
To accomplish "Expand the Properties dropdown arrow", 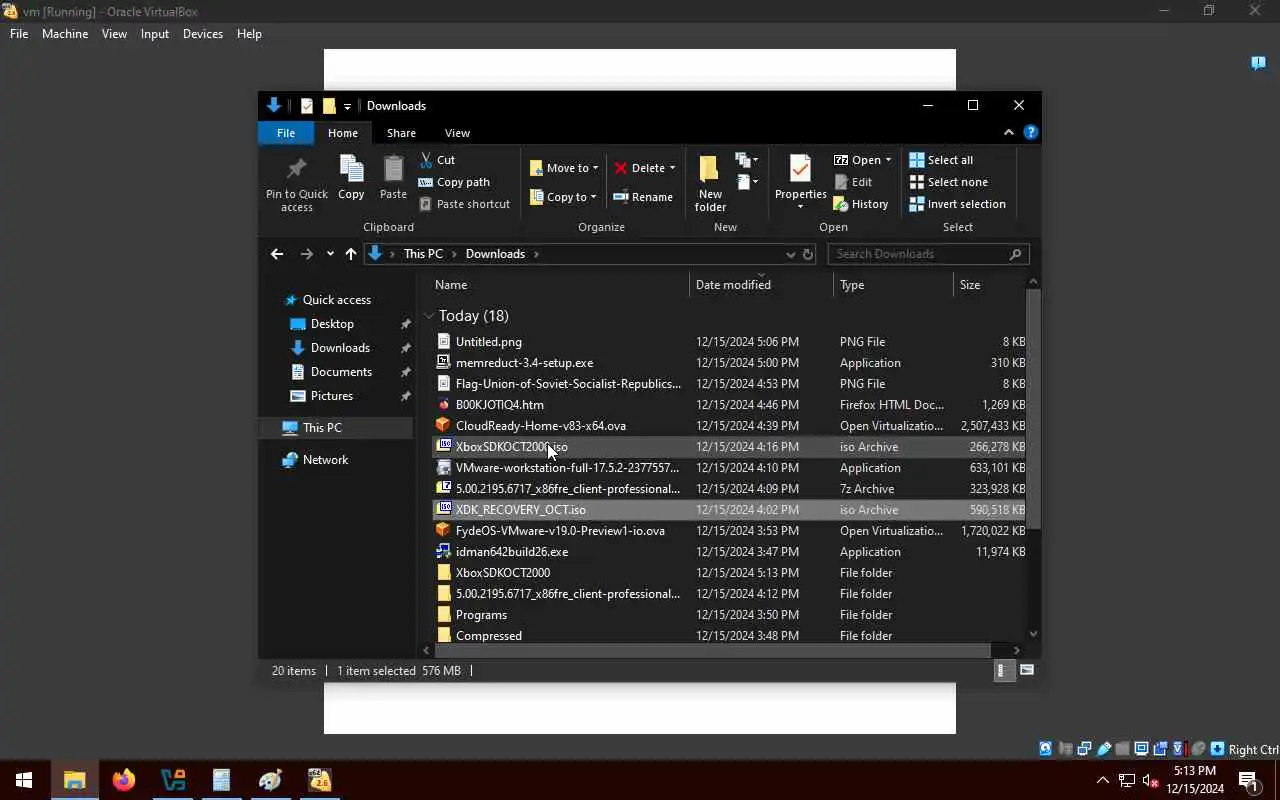I will click(800, 207).
